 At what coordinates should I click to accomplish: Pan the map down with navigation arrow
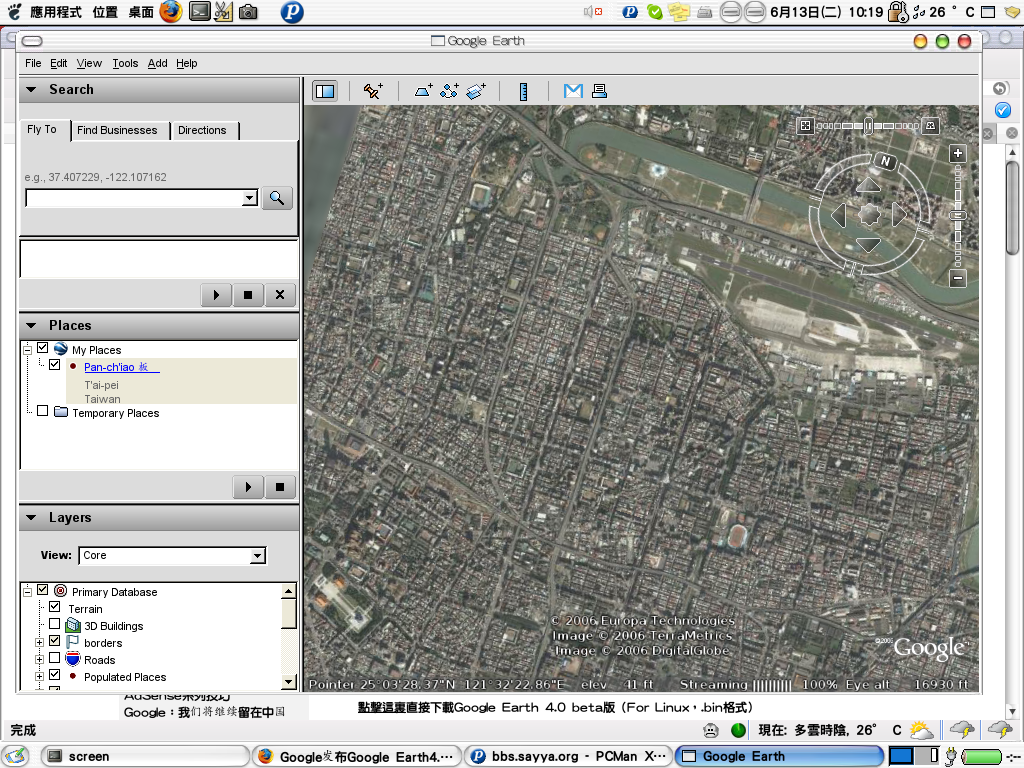[x=869, y=245]
